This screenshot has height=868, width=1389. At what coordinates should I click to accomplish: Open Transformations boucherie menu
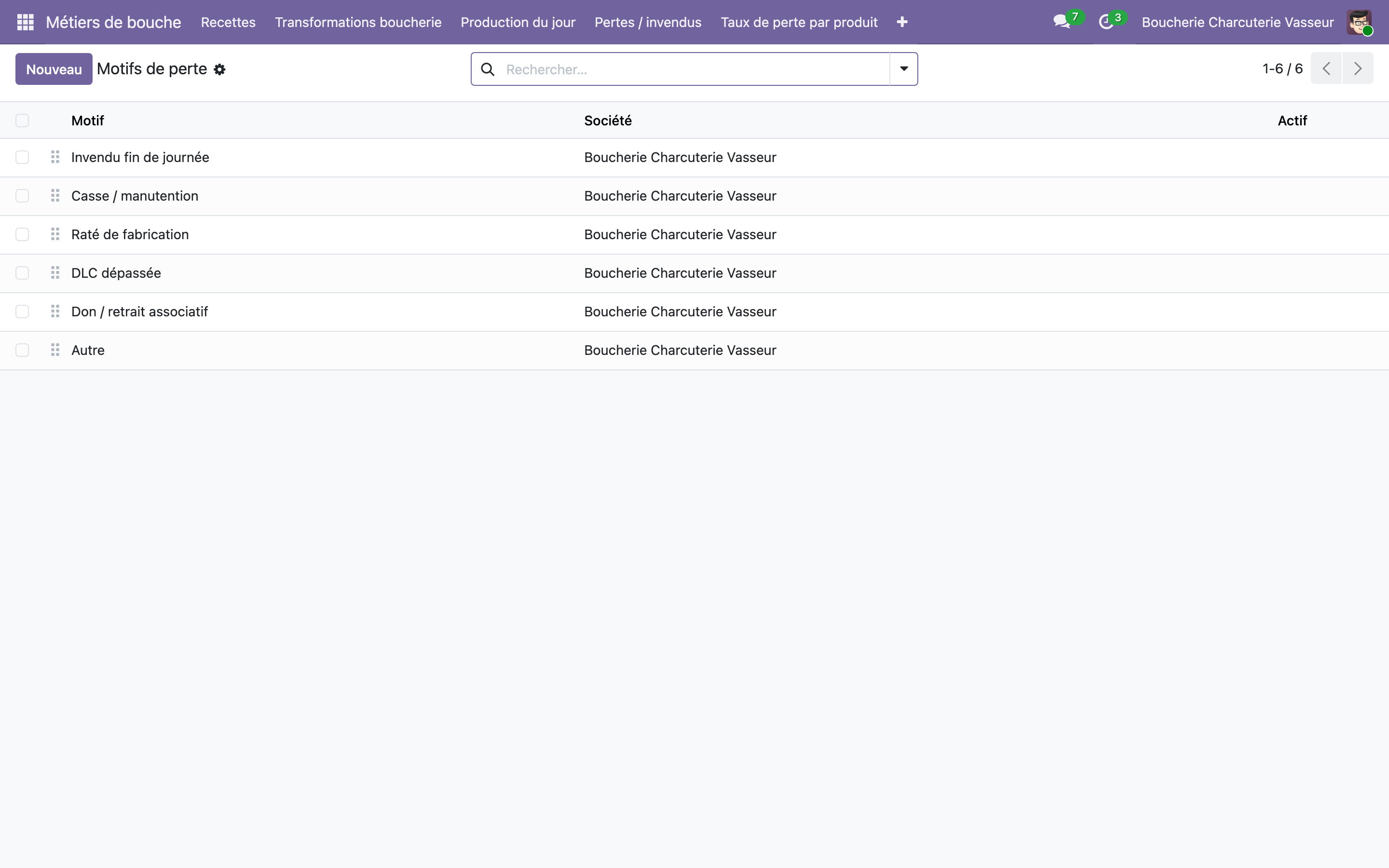point(358,22)
